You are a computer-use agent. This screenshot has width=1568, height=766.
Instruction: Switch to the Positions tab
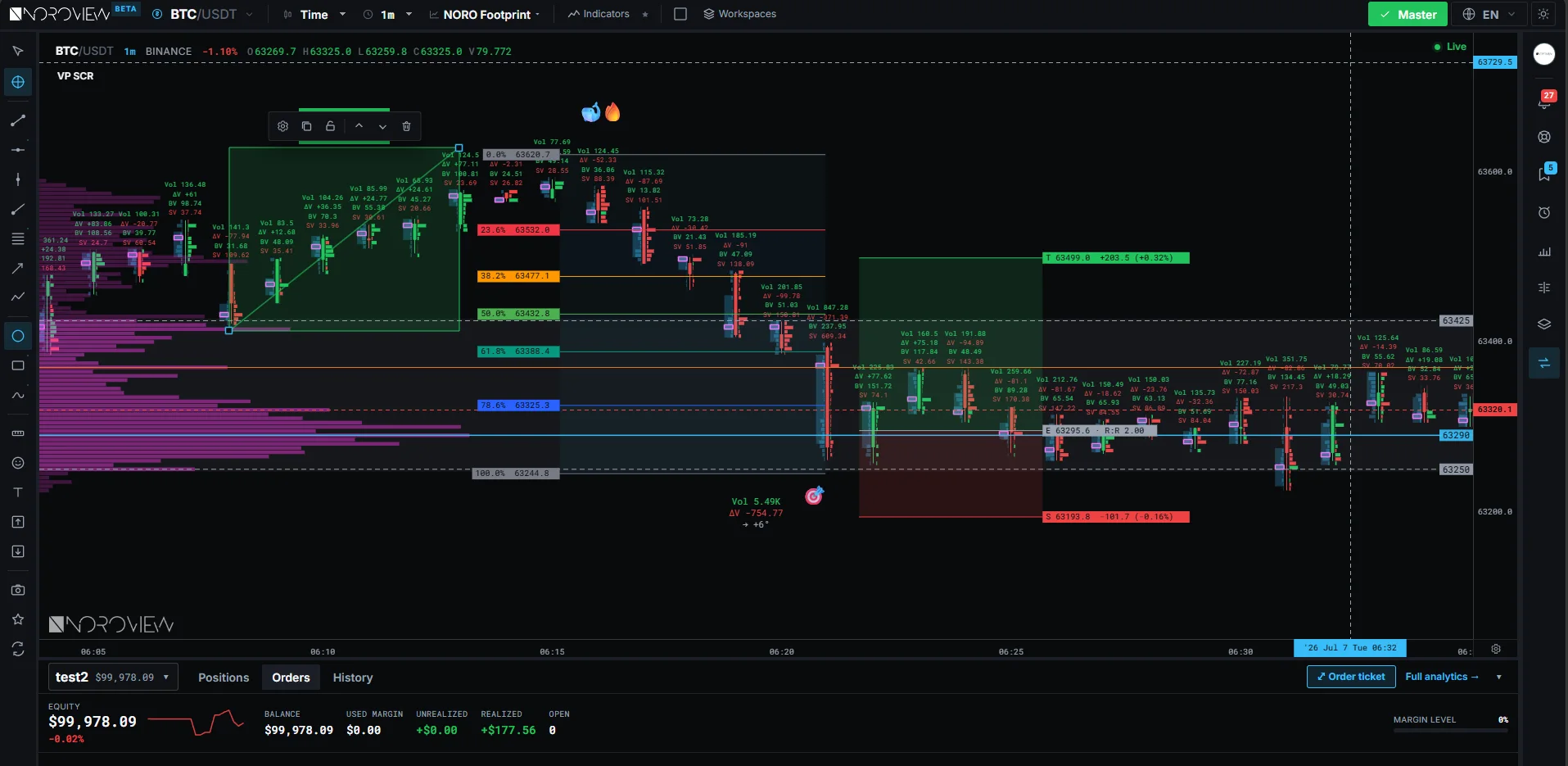tap(224, 678)
